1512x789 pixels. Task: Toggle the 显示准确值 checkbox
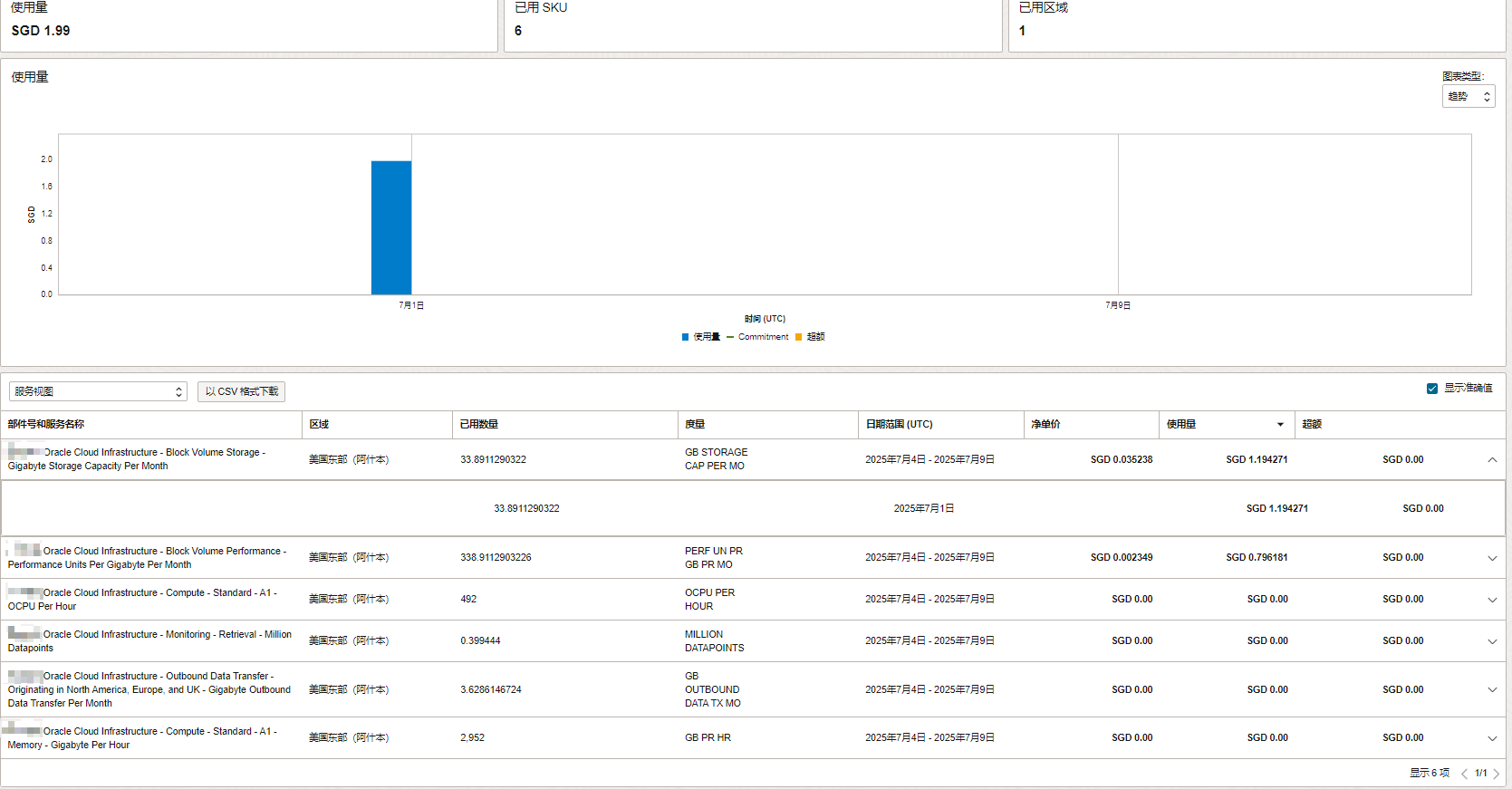click(x=1432, y=389)
